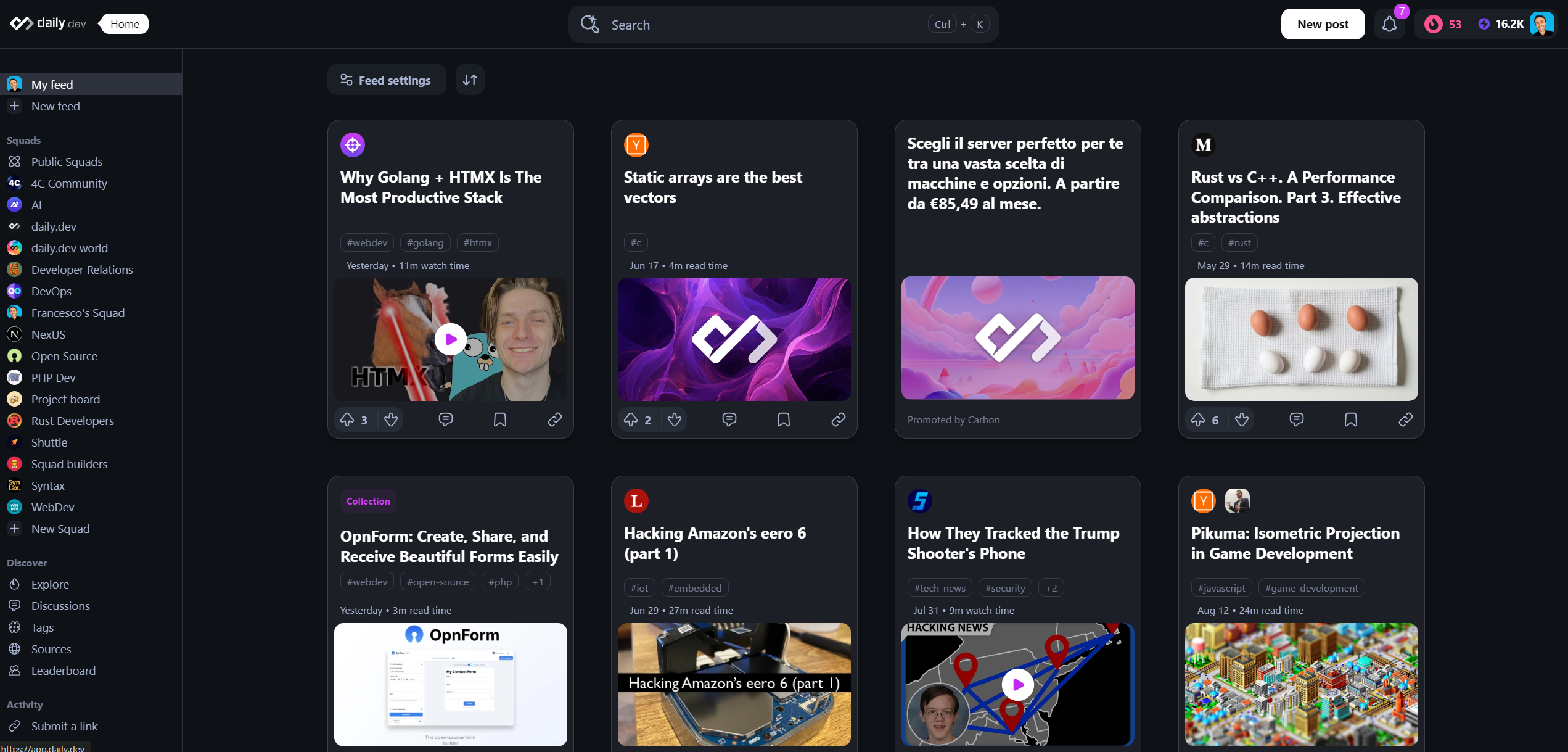Image resolution: width=1568 pixels, height=752 pixels.
Task: Upvote the Static arrays post
Action: (631, 420)
